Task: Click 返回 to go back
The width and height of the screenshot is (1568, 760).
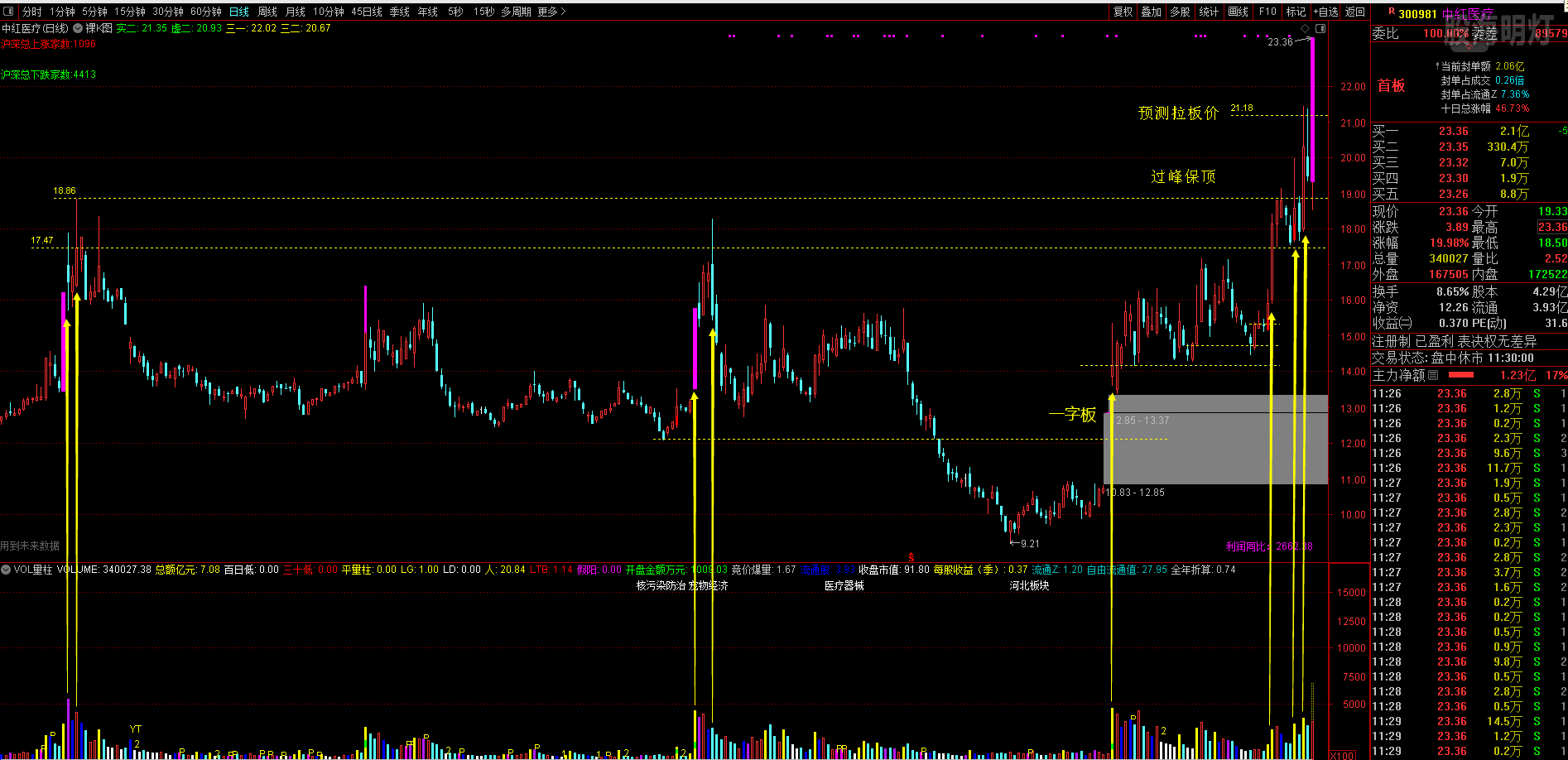Action: click(1355, 12)
